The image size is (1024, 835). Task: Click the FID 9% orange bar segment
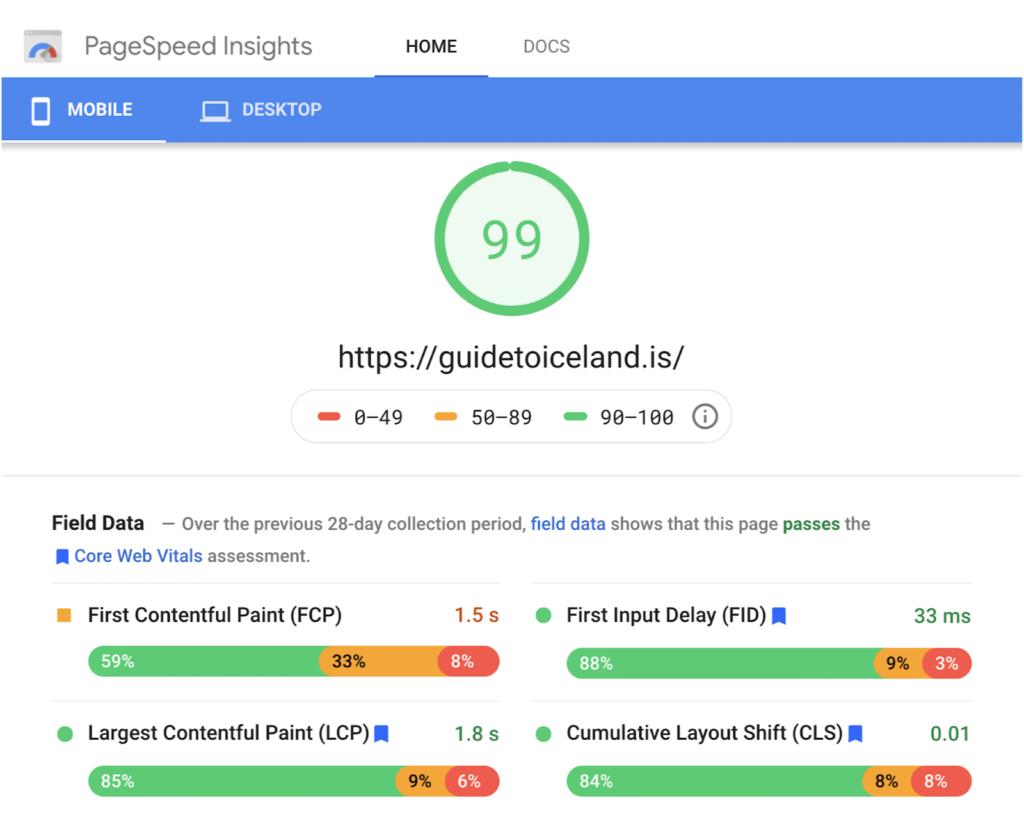pos(899,663)
